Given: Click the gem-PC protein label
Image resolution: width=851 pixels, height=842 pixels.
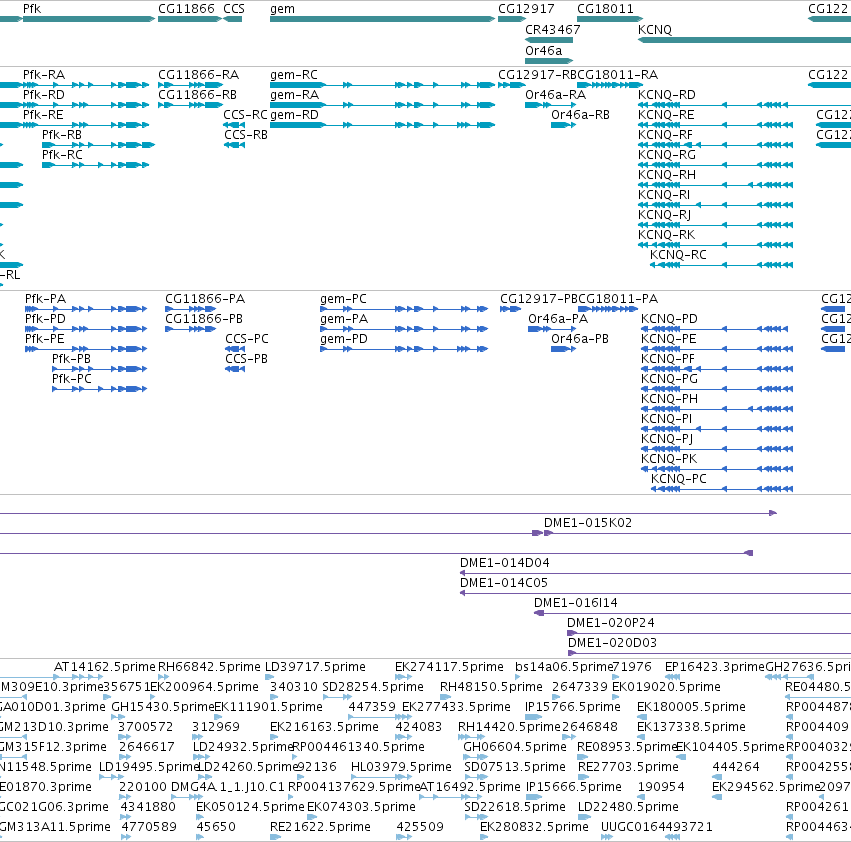Looking at the screenshot, I should point(344,299).
